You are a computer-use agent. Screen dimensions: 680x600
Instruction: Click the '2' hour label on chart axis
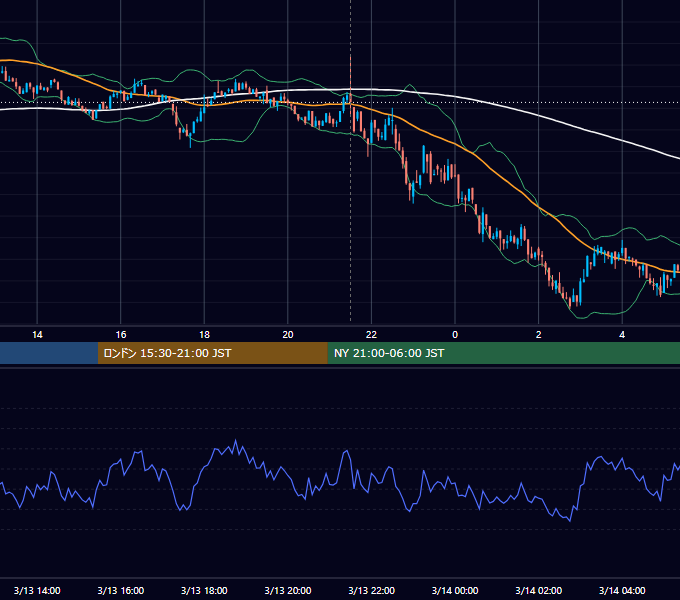[x=539, y=335]
